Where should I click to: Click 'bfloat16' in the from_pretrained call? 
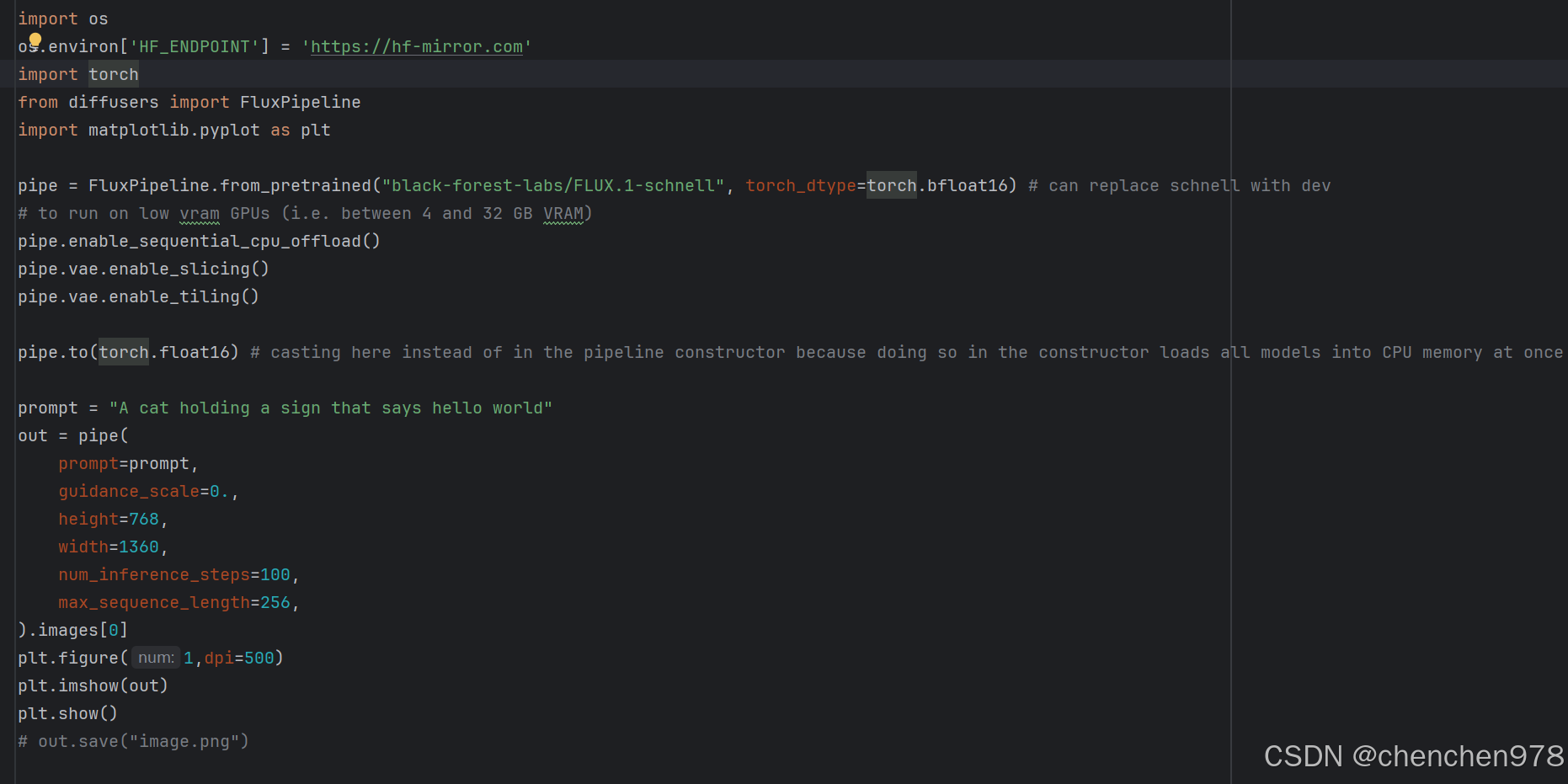tap(968, 185)
